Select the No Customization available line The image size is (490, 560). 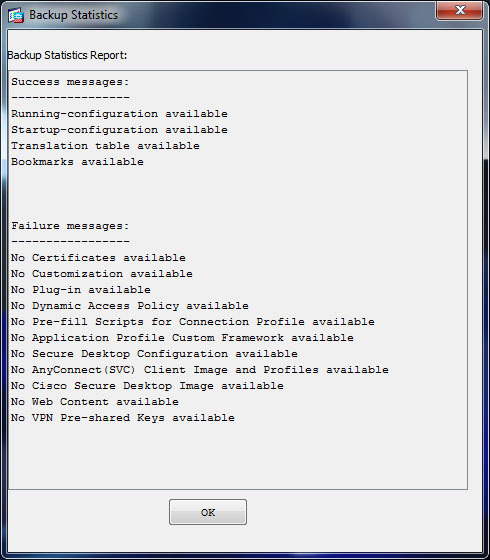pos(102,274)
